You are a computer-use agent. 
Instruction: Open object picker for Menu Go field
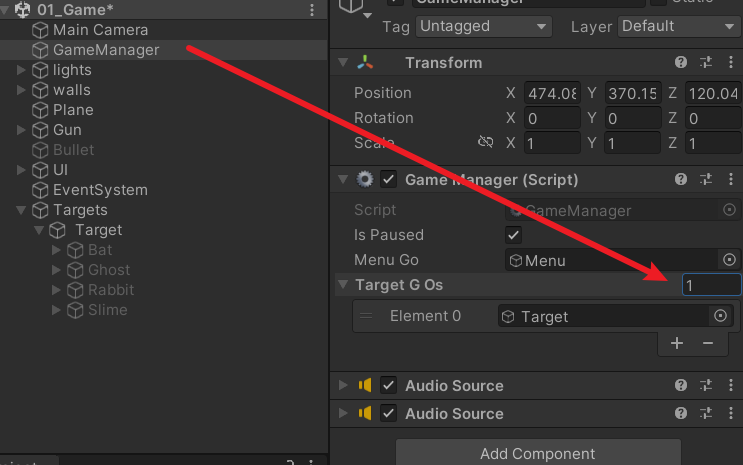click(x=729, y=260)
